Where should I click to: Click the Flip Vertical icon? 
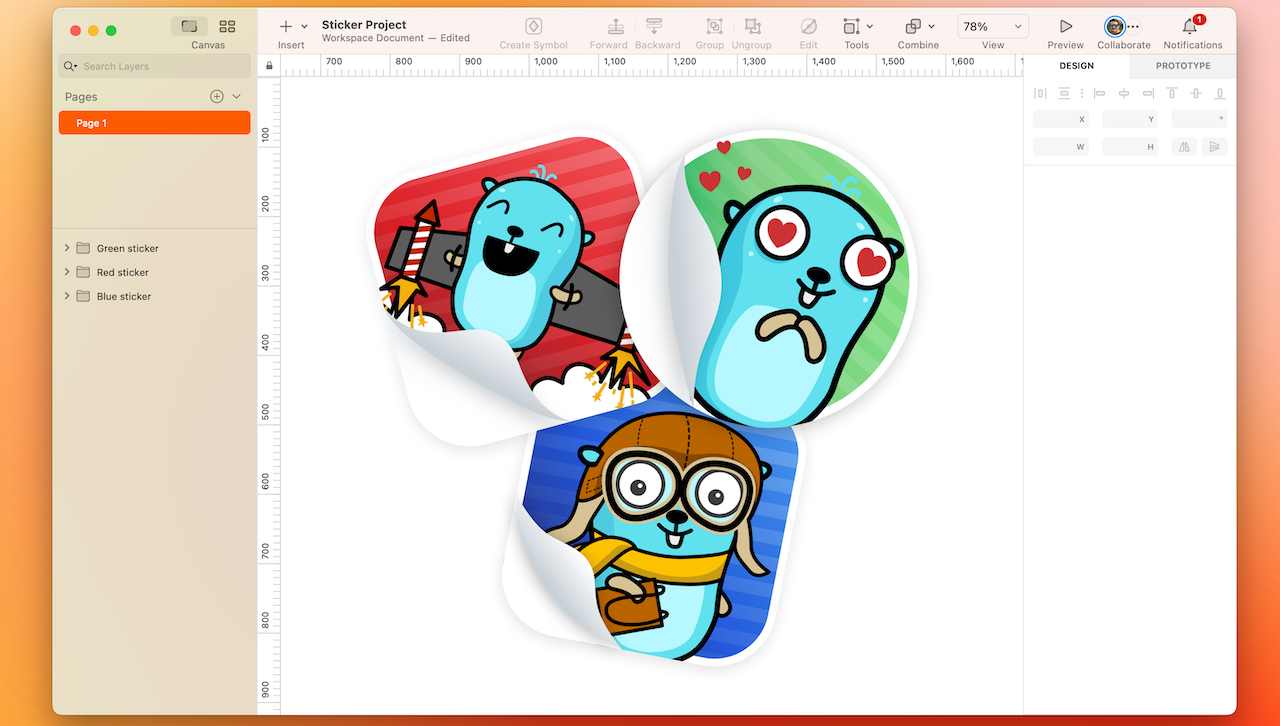[1214, 146]
